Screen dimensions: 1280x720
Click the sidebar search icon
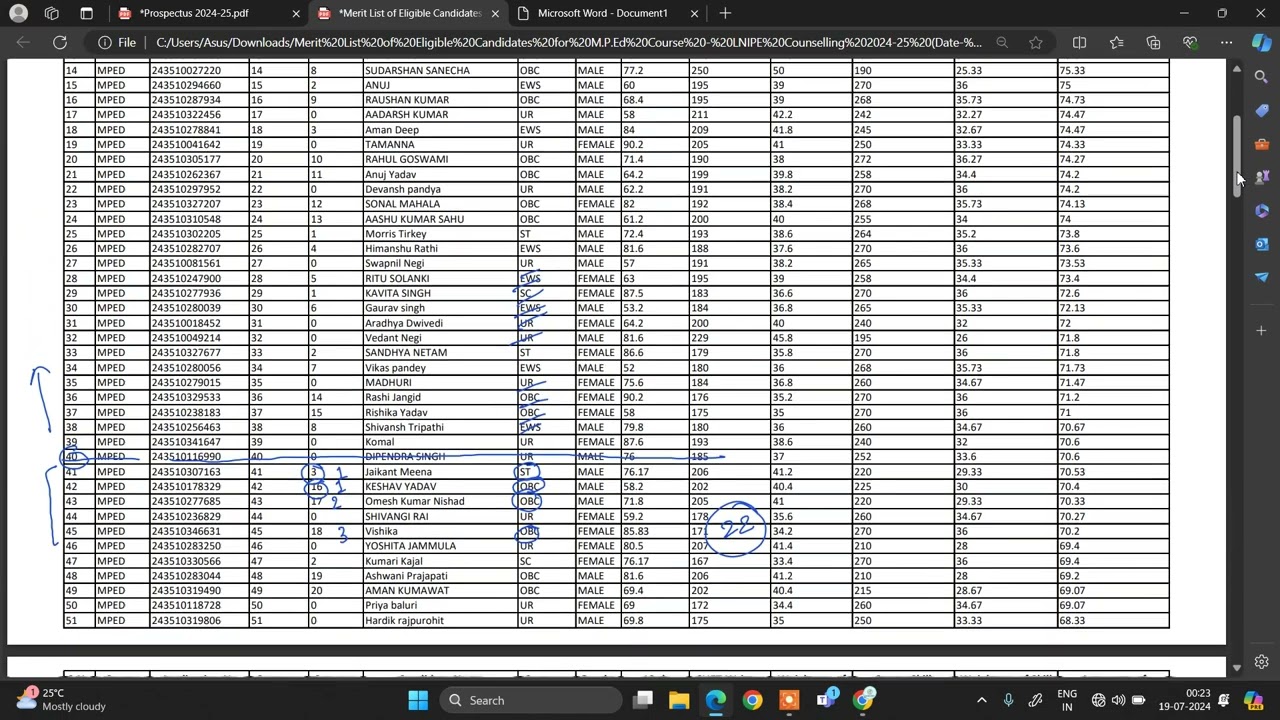(1261, 77)
